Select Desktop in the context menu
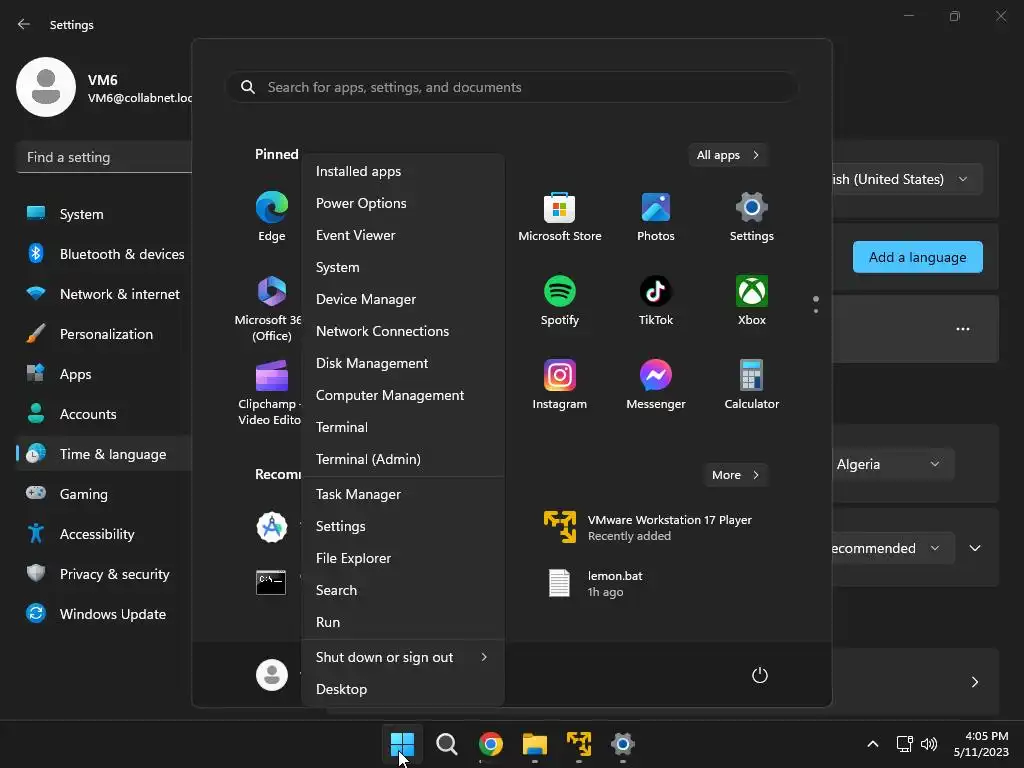This screenshot has width=1024, height=768. pyautogui.click(x=403, y=690)
